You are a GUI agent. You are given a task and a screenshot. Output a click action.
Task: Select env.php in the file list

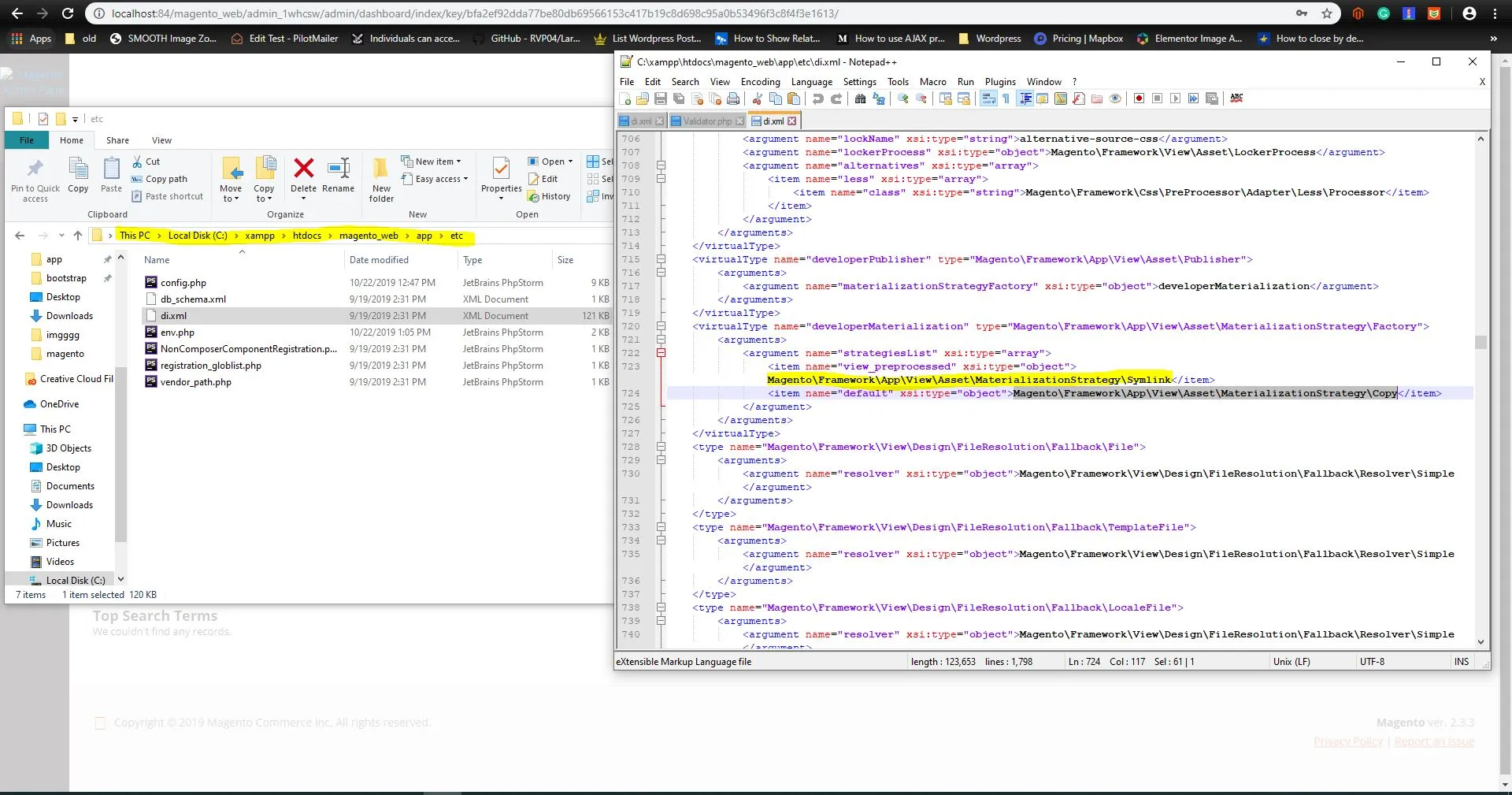click(177, 332)
